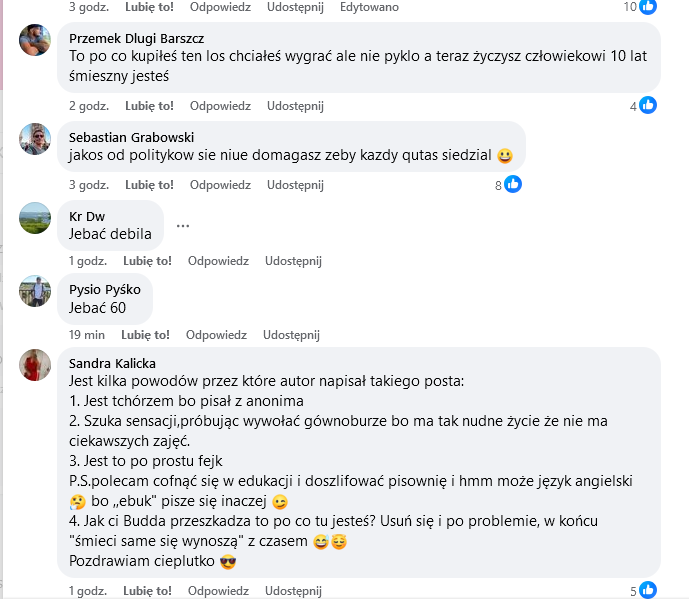689x599 pixels.
Task: Like Sebastian Grabowski's comment
Action: click(149, 185)
